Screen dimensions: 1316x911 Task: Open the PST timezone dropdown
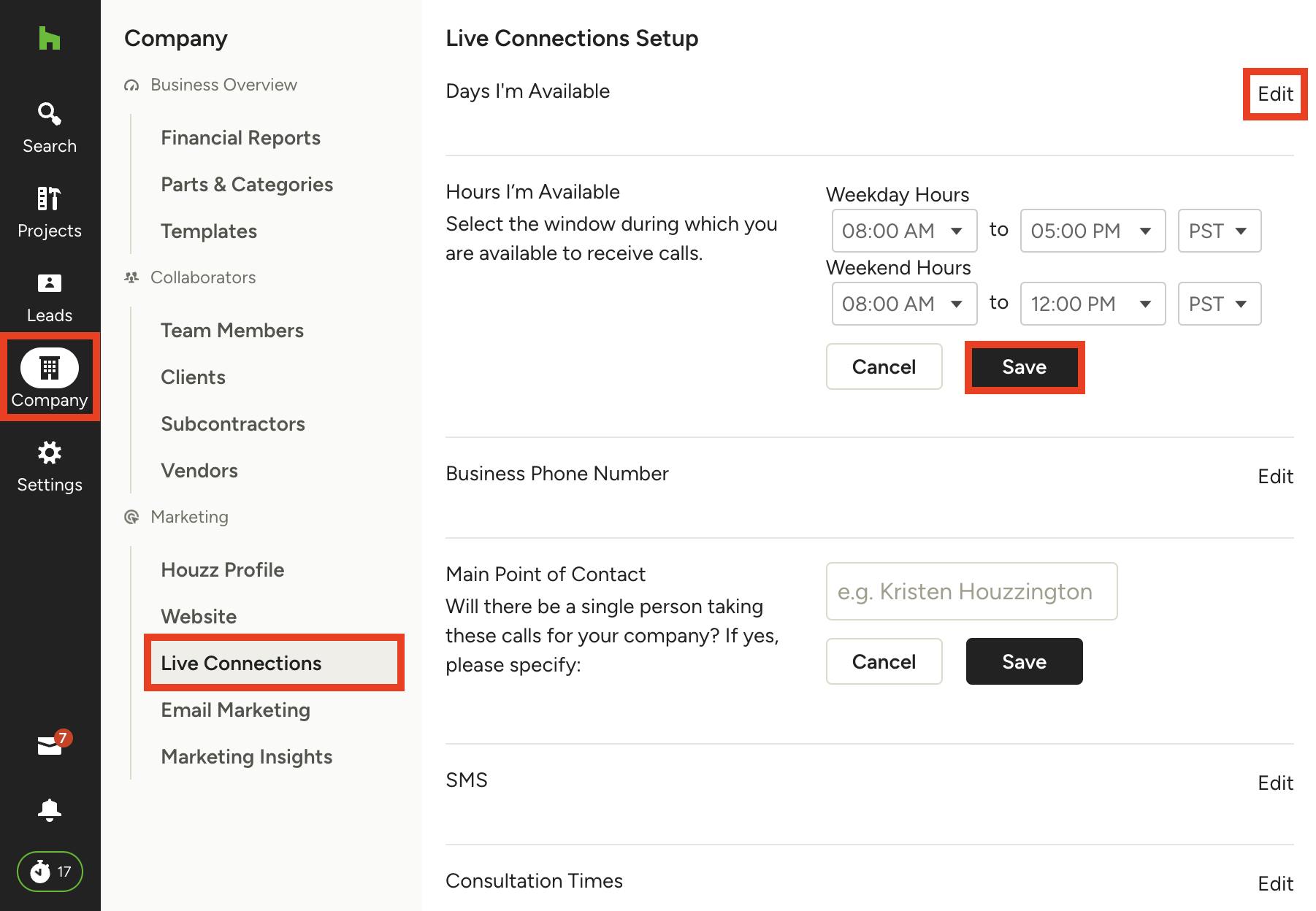point(1218,231)
